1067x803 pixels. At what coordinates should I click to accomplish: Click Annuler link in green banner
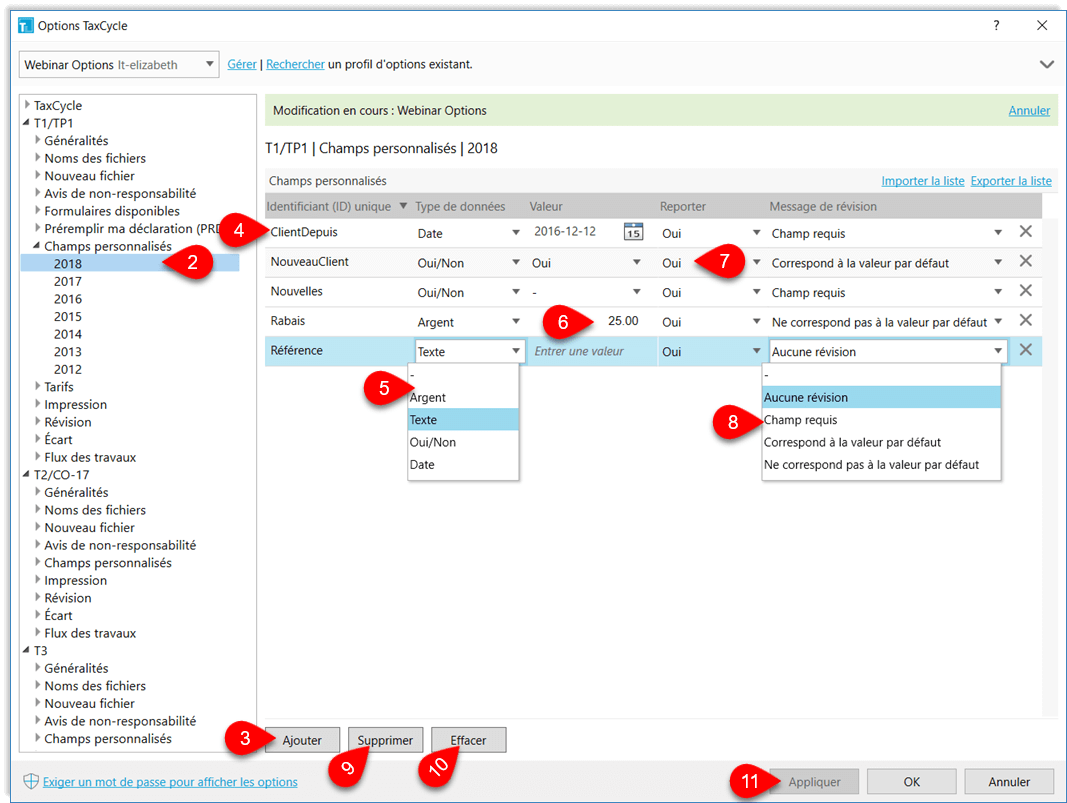pyautogui.click(x=1029, y=110)
